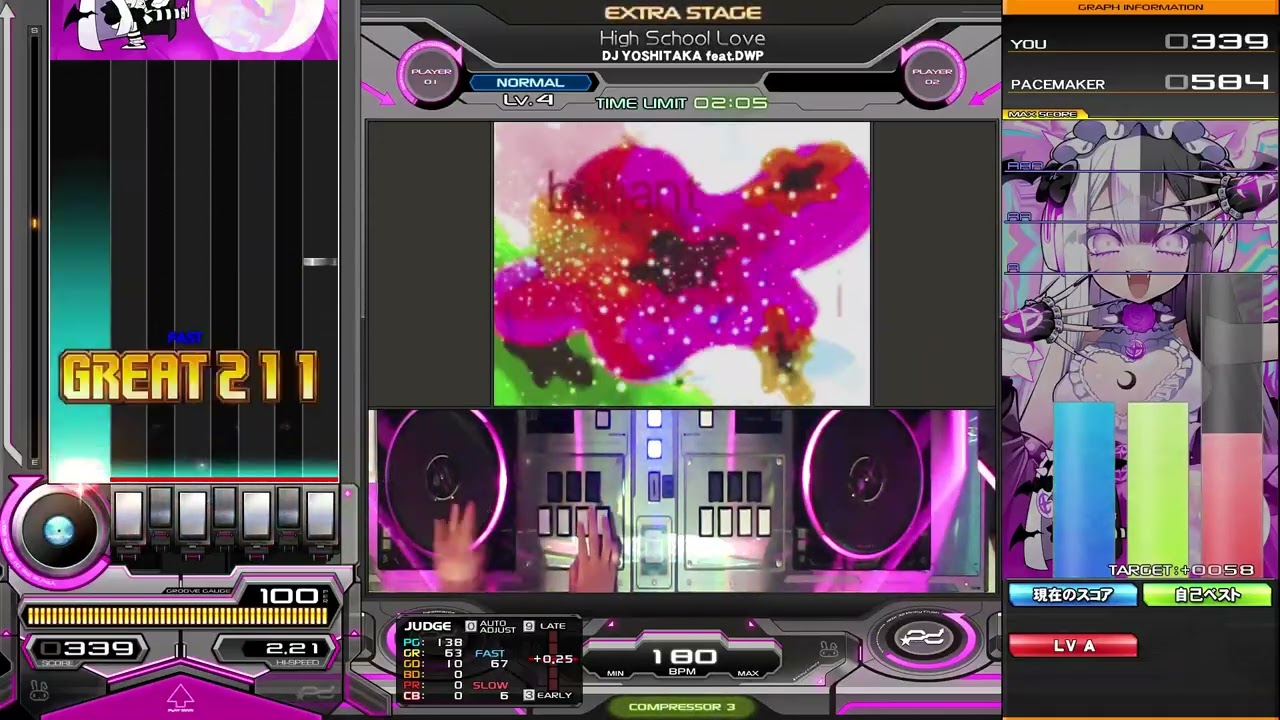
Task: Click the pink arrow beside PLAYER 02
Action: [984, 93]
